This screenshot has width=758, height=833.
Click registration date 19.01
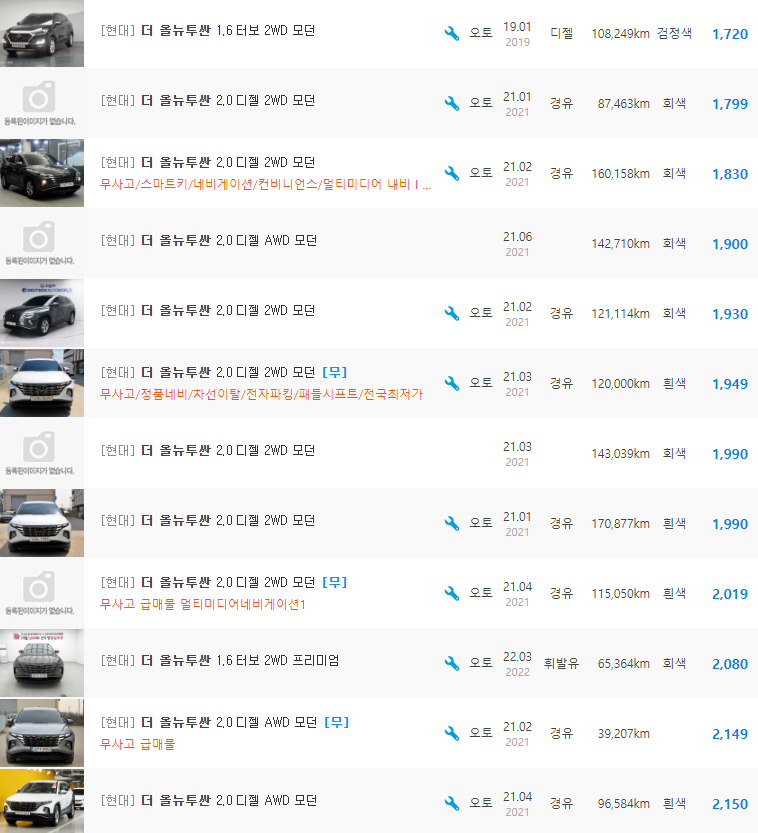(x=517, y=27)
